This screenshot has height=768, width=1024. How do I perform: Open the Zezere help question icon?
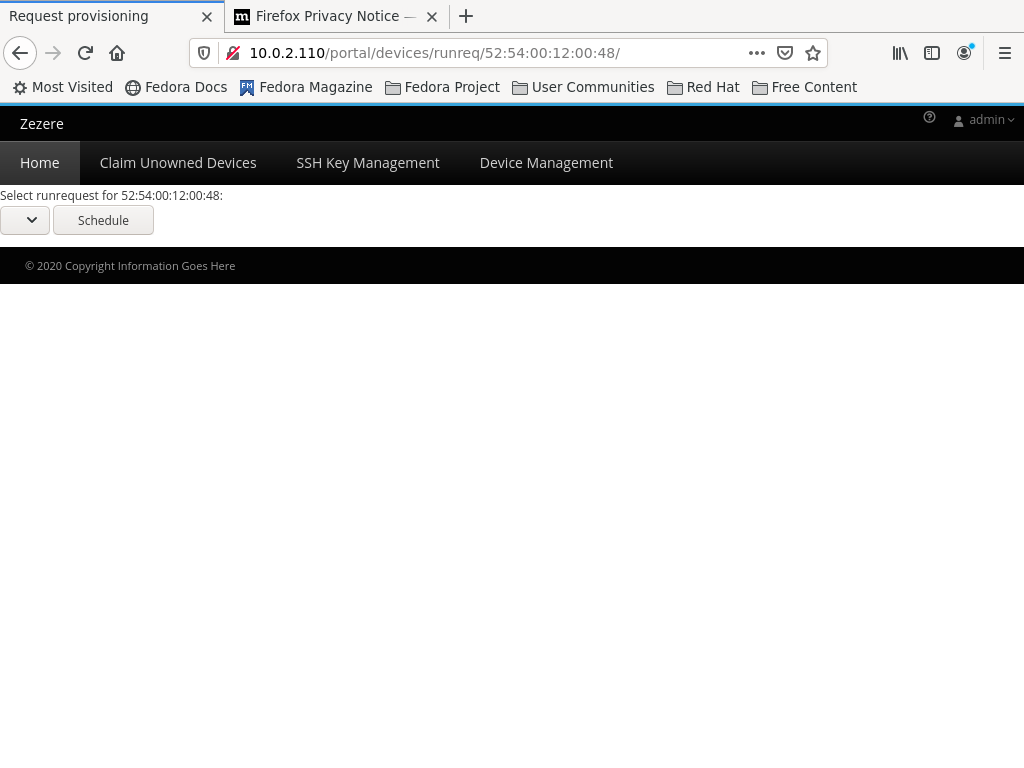pyautogui.click(x=929, y=118)
